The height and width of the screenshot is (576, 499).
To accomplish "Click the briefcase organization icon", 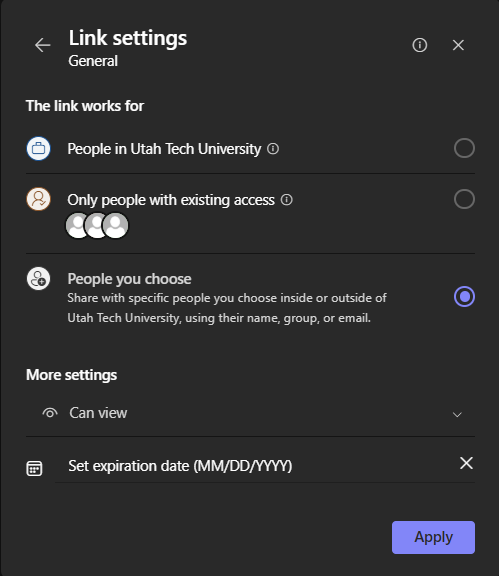I will click(39, 148).
